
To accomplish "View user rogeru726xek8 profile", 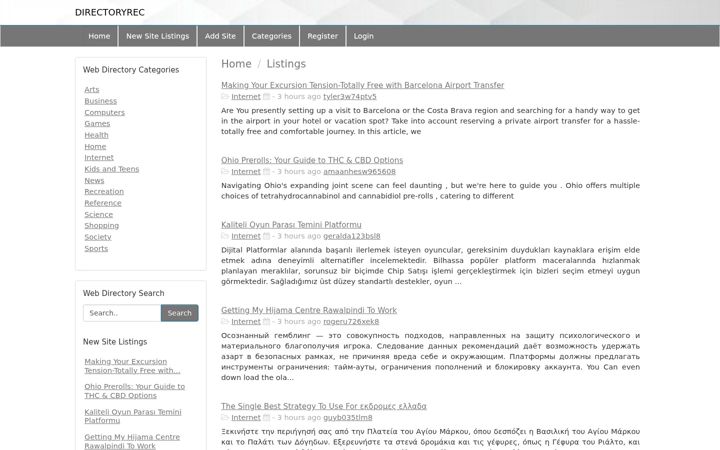I will (351, 321).
